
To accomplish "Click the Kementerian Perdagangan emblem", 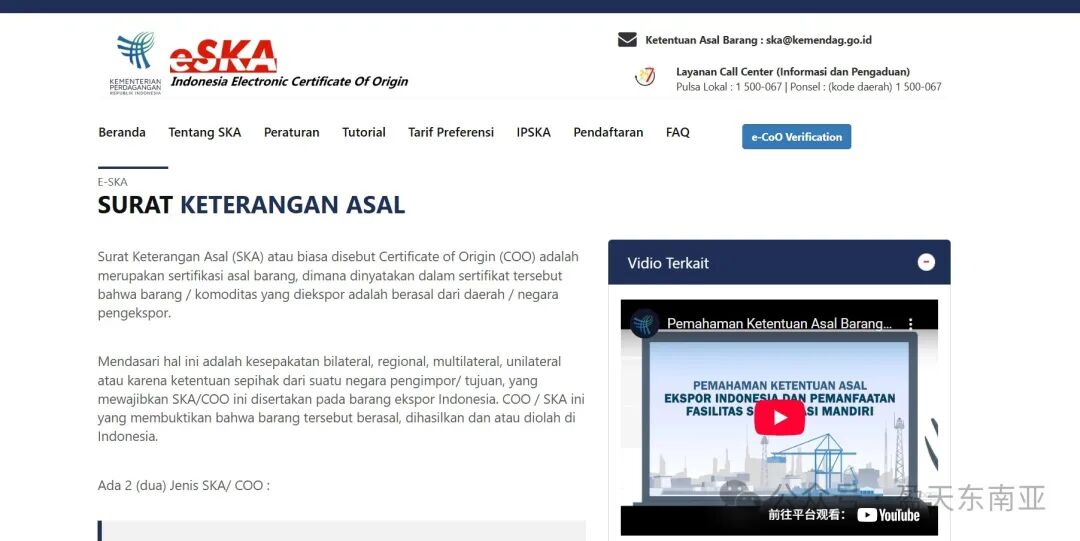I will click(136, 62).
